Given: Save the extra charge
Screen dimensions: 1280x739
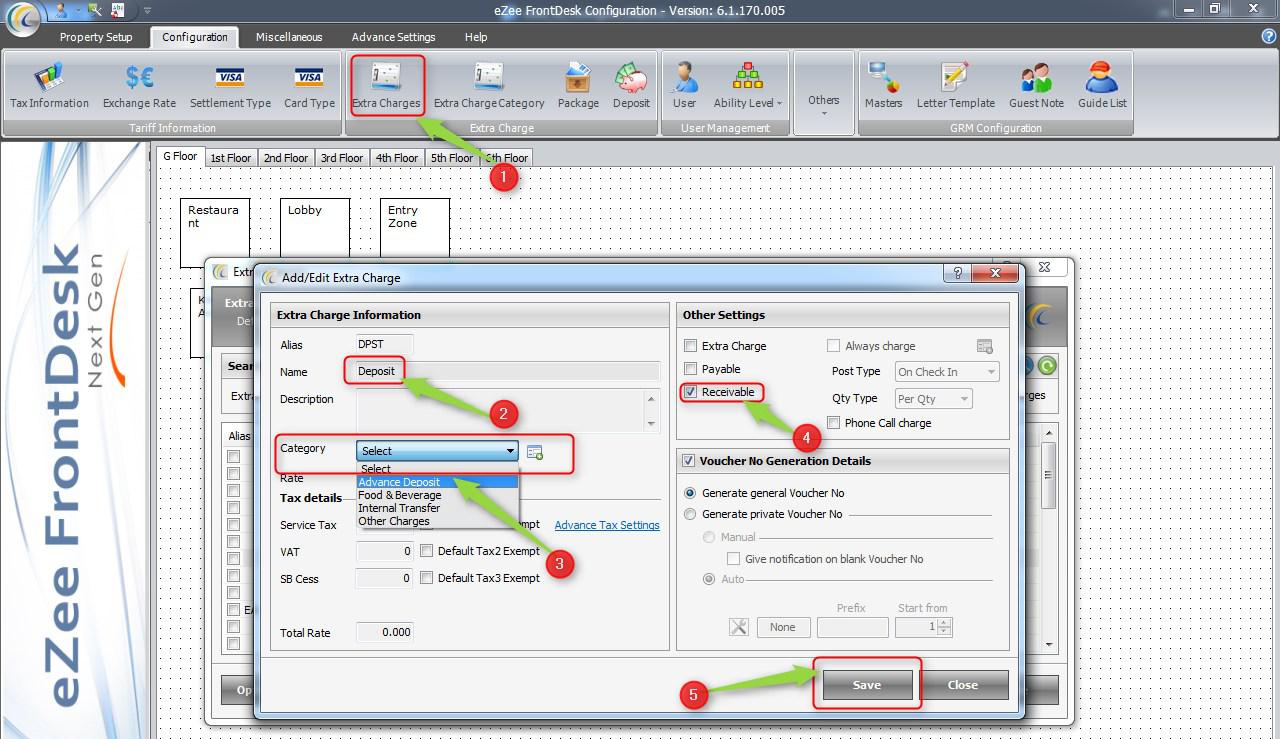Looking at the screenshot, I should (x=867, y=685).
